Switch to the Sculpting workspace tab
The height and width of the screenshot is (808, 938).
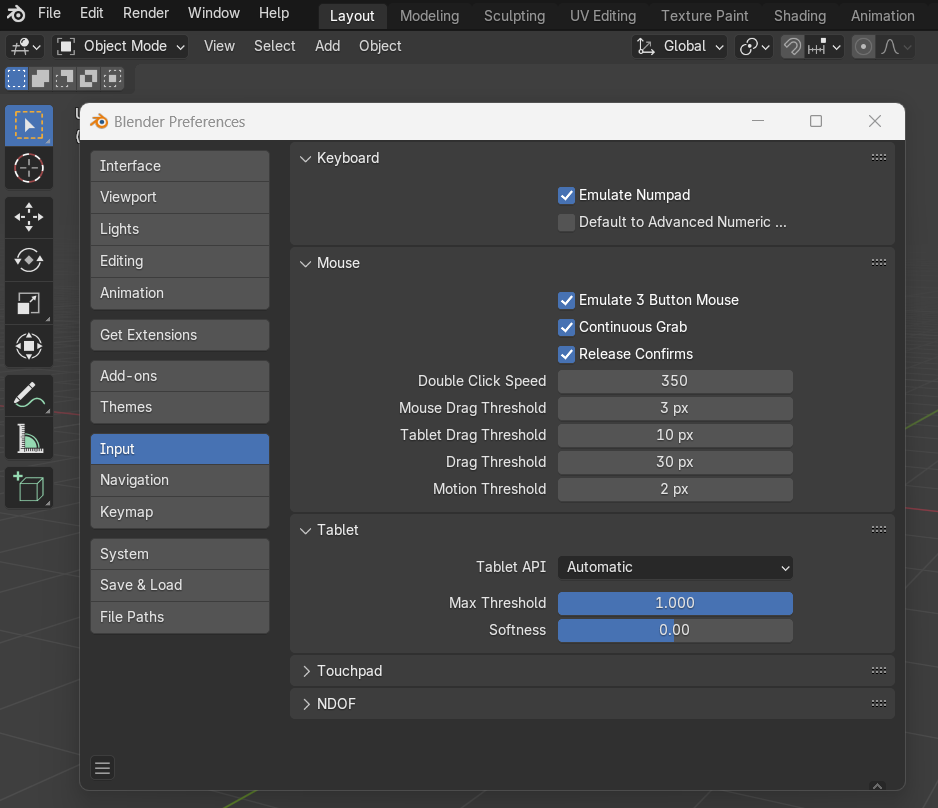pos(514,16)
